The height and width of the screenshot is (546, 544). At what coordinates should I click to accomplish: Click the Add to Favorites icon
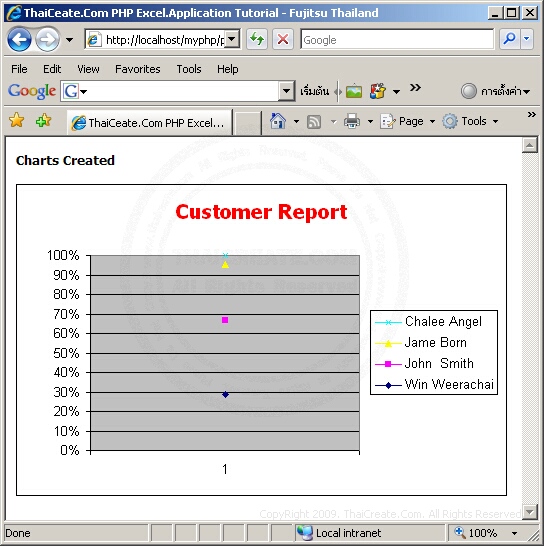pyautogui.click(x=43, y=121)
